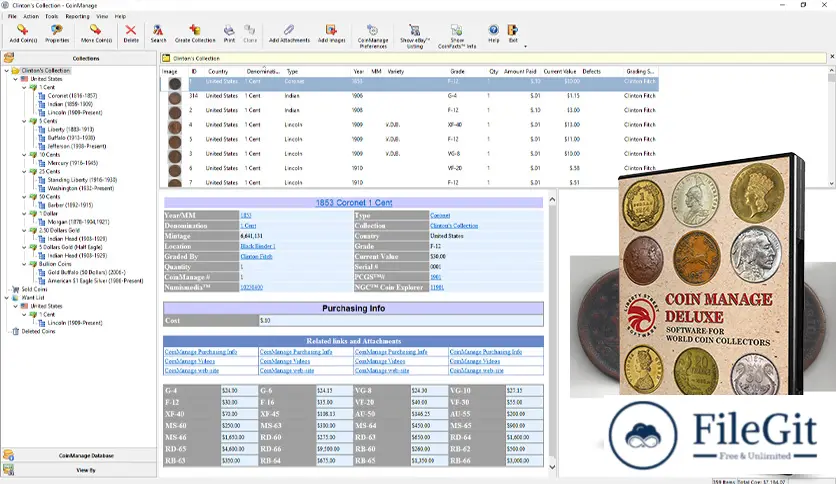This screenshot has height=484, width=836.
Task: Collapse the 10 Cents tree node
Action: pyautogui.click(x=24, y=155)
